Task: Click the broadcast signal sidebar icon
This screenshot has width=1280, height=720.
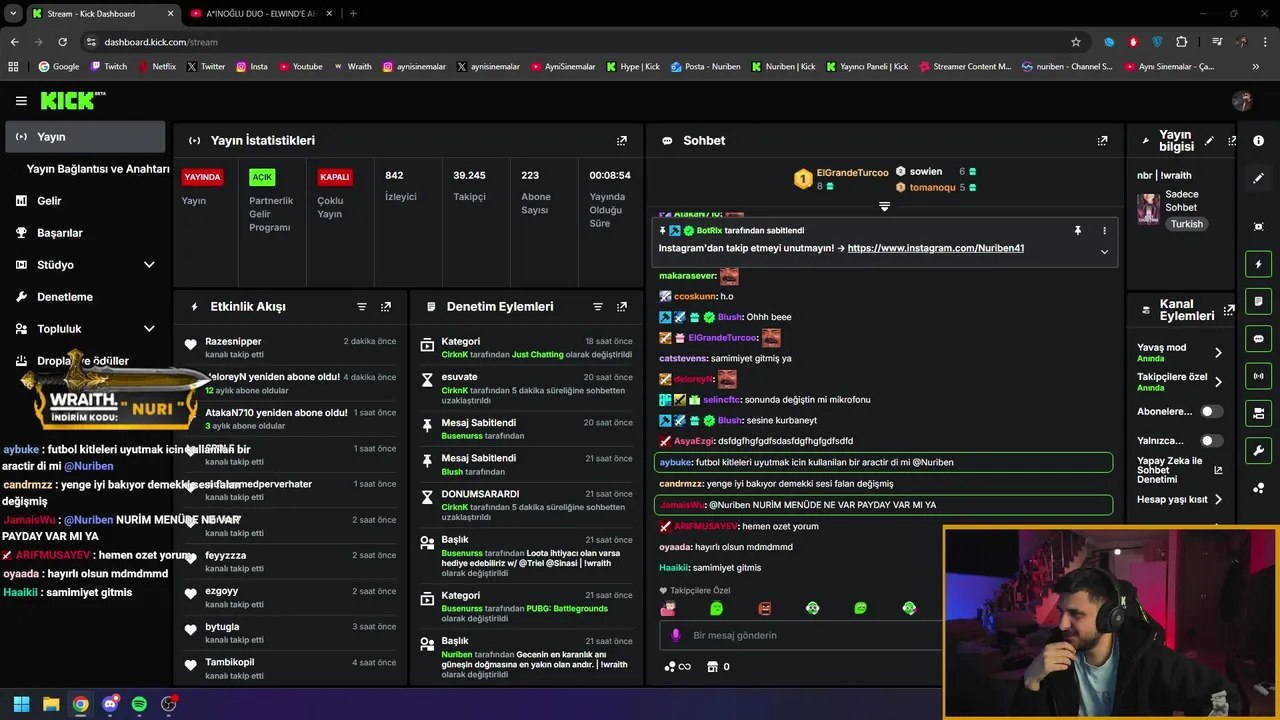Action: point(1259,376)
